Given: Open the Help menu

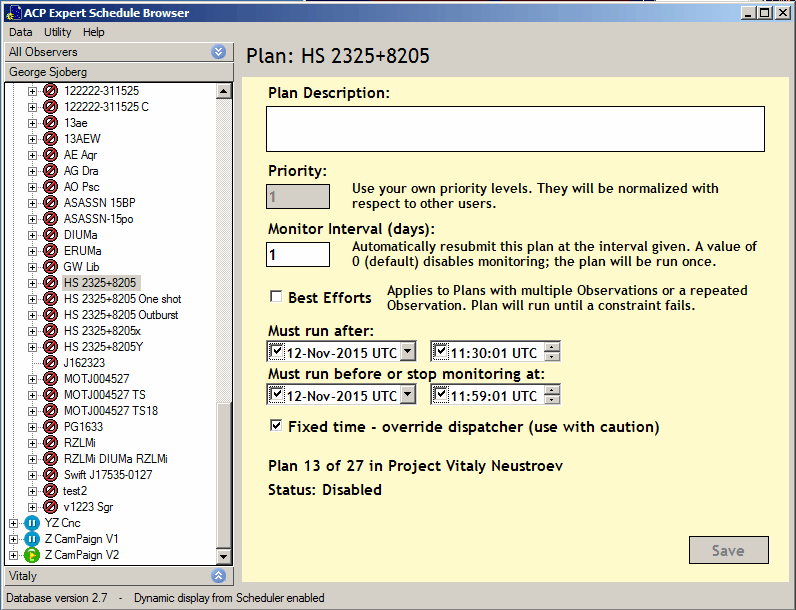Looking at the screenshot, I should click(x=94, y=32).
